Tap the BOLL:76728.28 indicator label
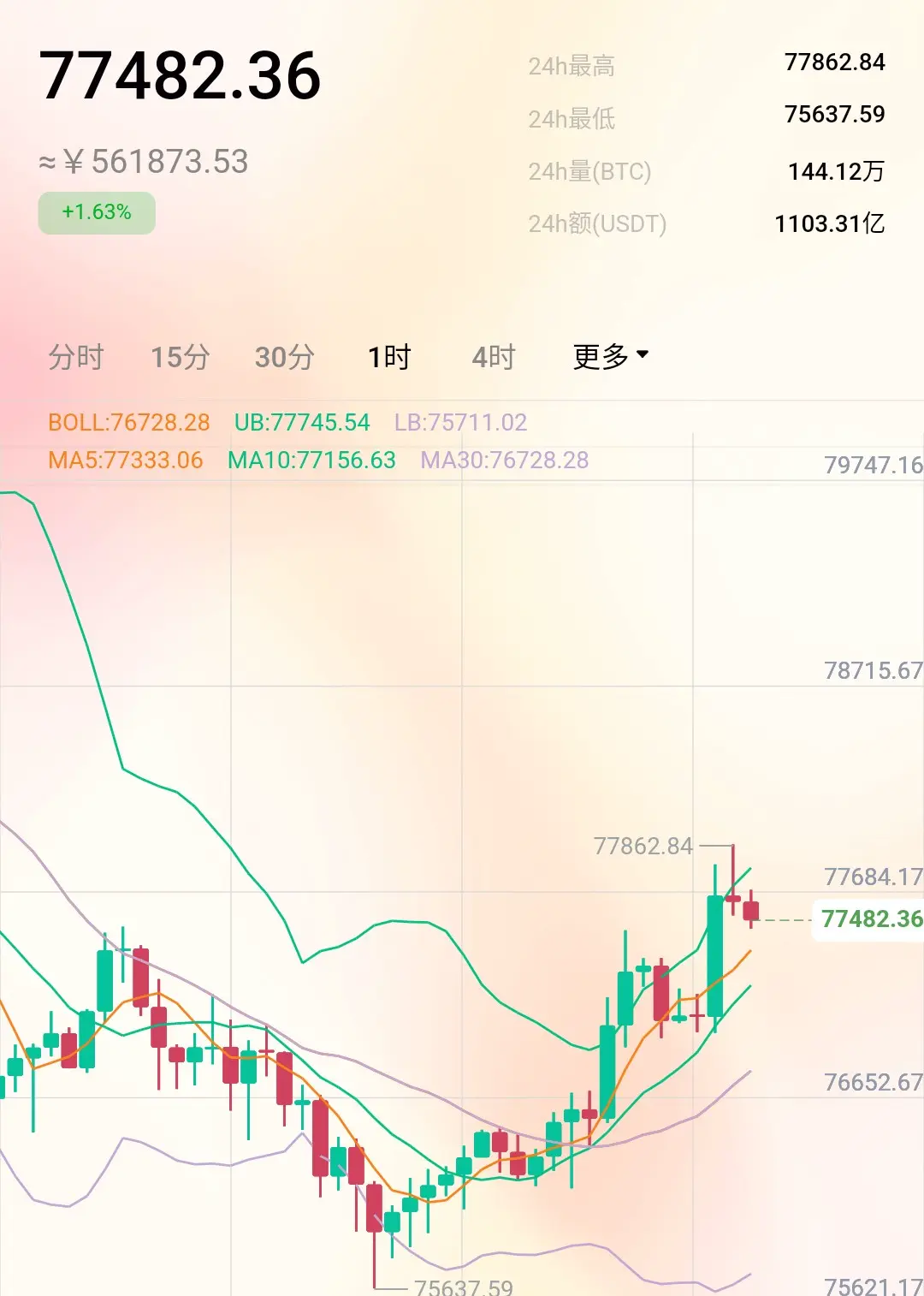Viewport: 924px width, 1296px height. [x=129, y=422]
